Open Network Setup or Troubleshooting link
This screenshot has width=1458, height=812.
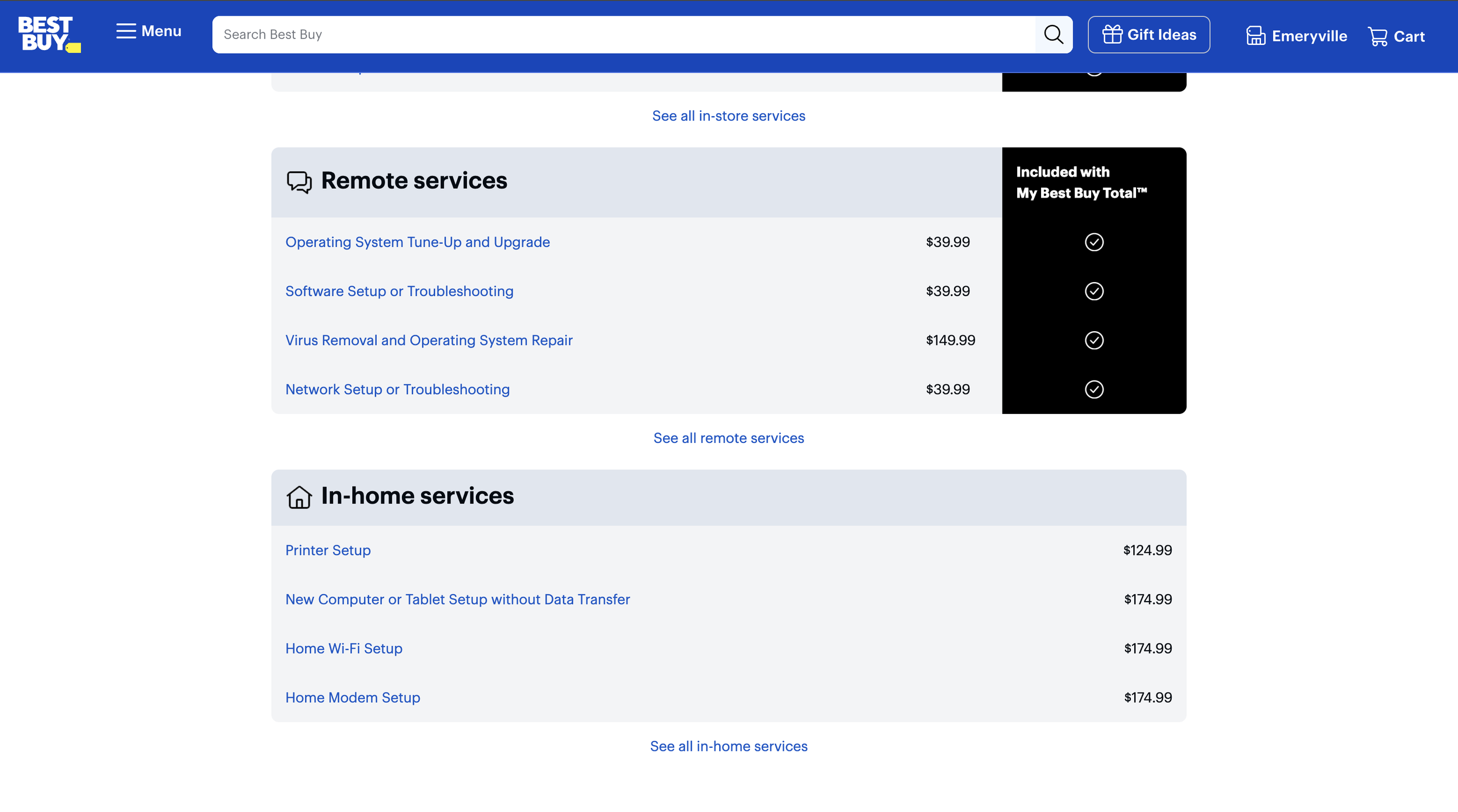pos(397,389)
